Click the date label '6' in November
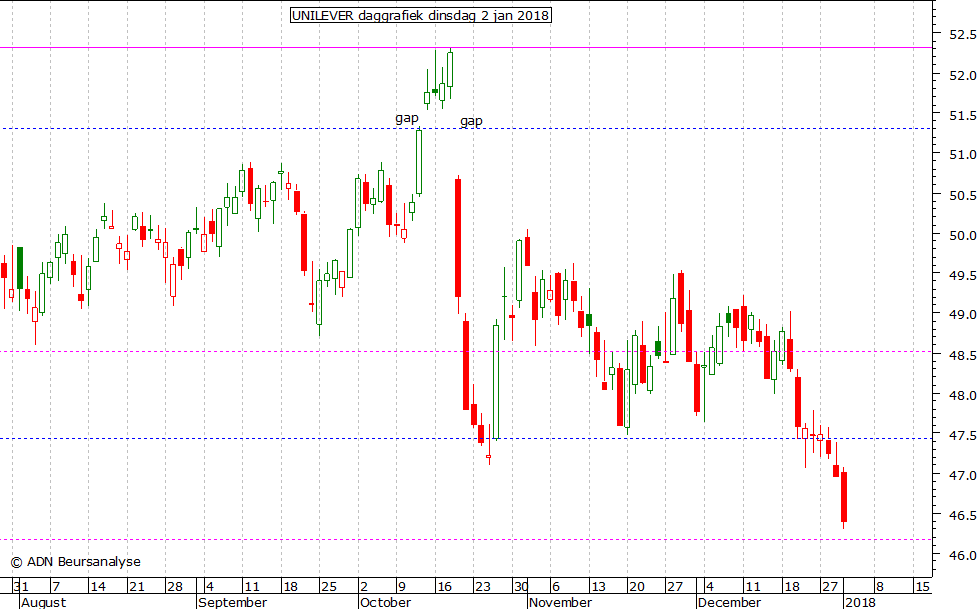The width and height of the screenshot is (980, 609). (x=556, y=586)
